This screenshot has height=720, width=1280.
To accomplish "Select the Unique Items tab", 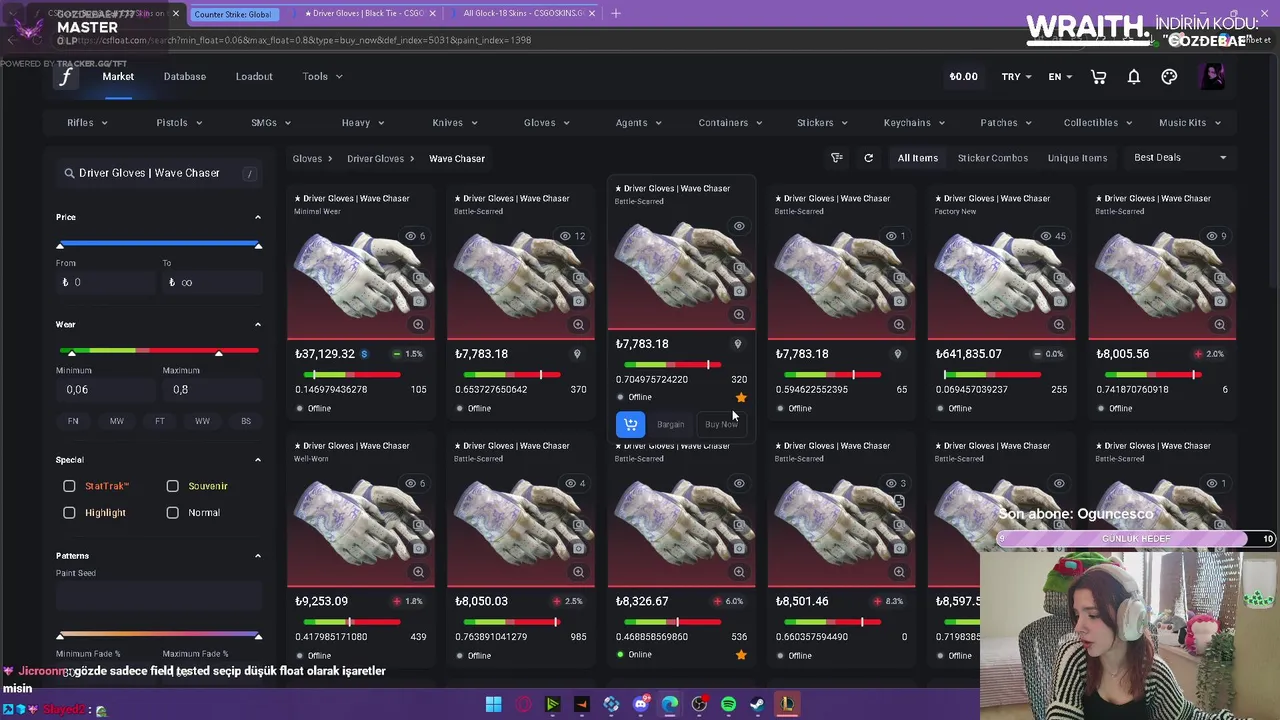I will [x=1077, y=158].
